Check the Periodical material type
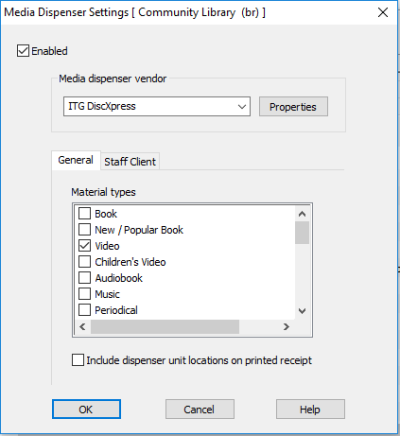The width and height of the screenshot is (400, 436). point(85,310)
